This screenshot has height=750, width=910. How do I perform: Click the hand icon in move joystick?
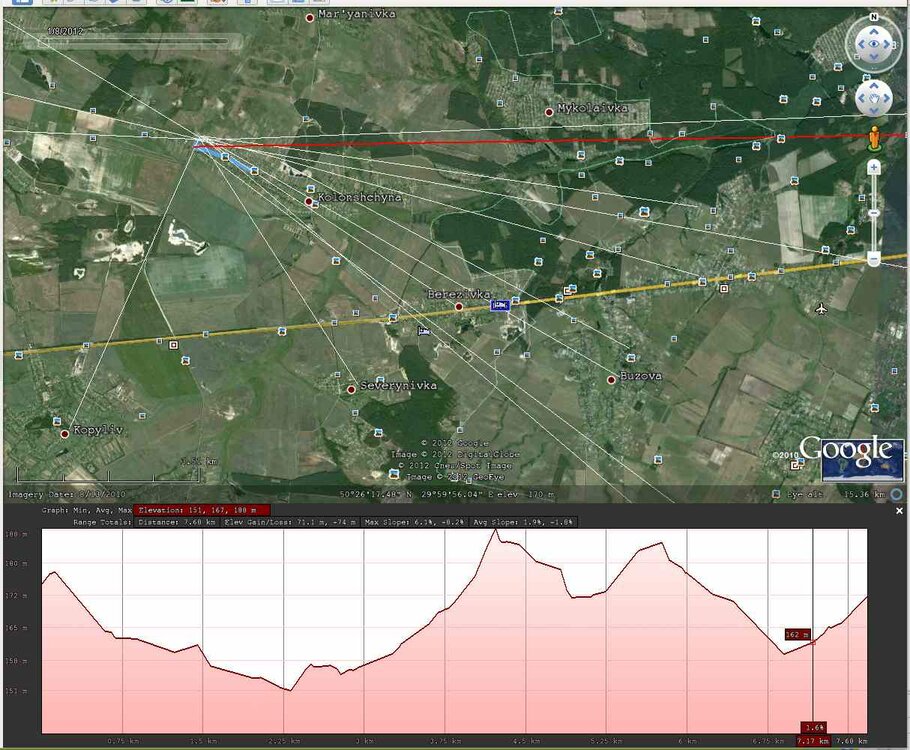click(x=874, y=98)
